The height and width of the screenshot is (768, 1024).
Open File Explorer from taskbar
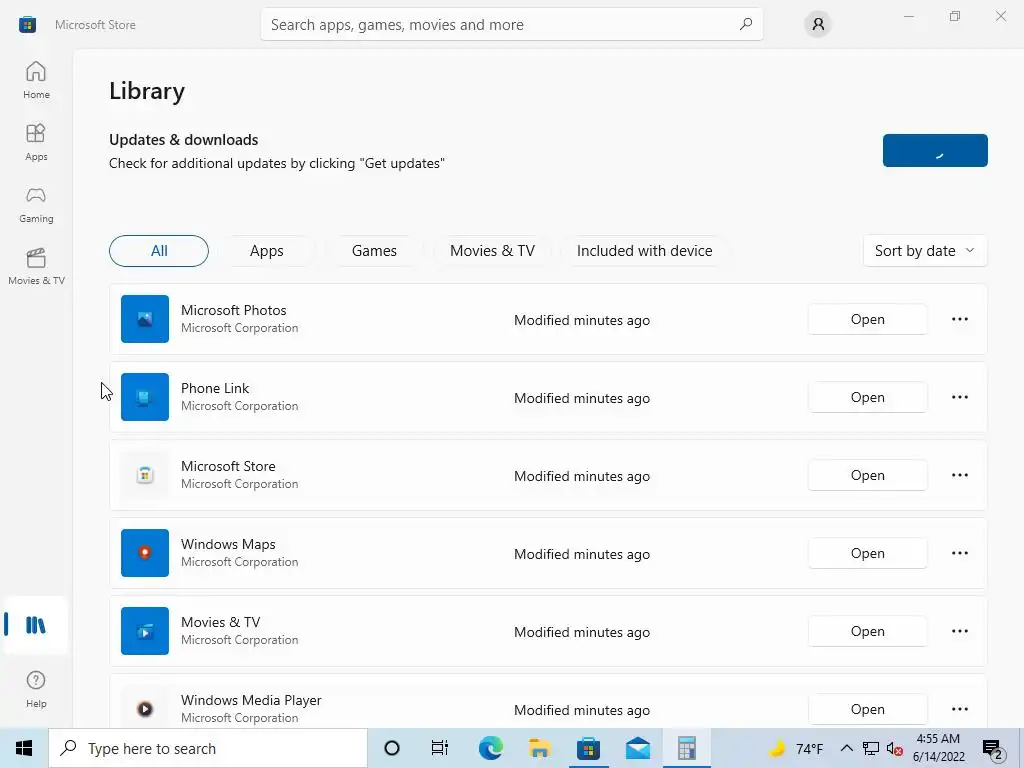(539, 748)
